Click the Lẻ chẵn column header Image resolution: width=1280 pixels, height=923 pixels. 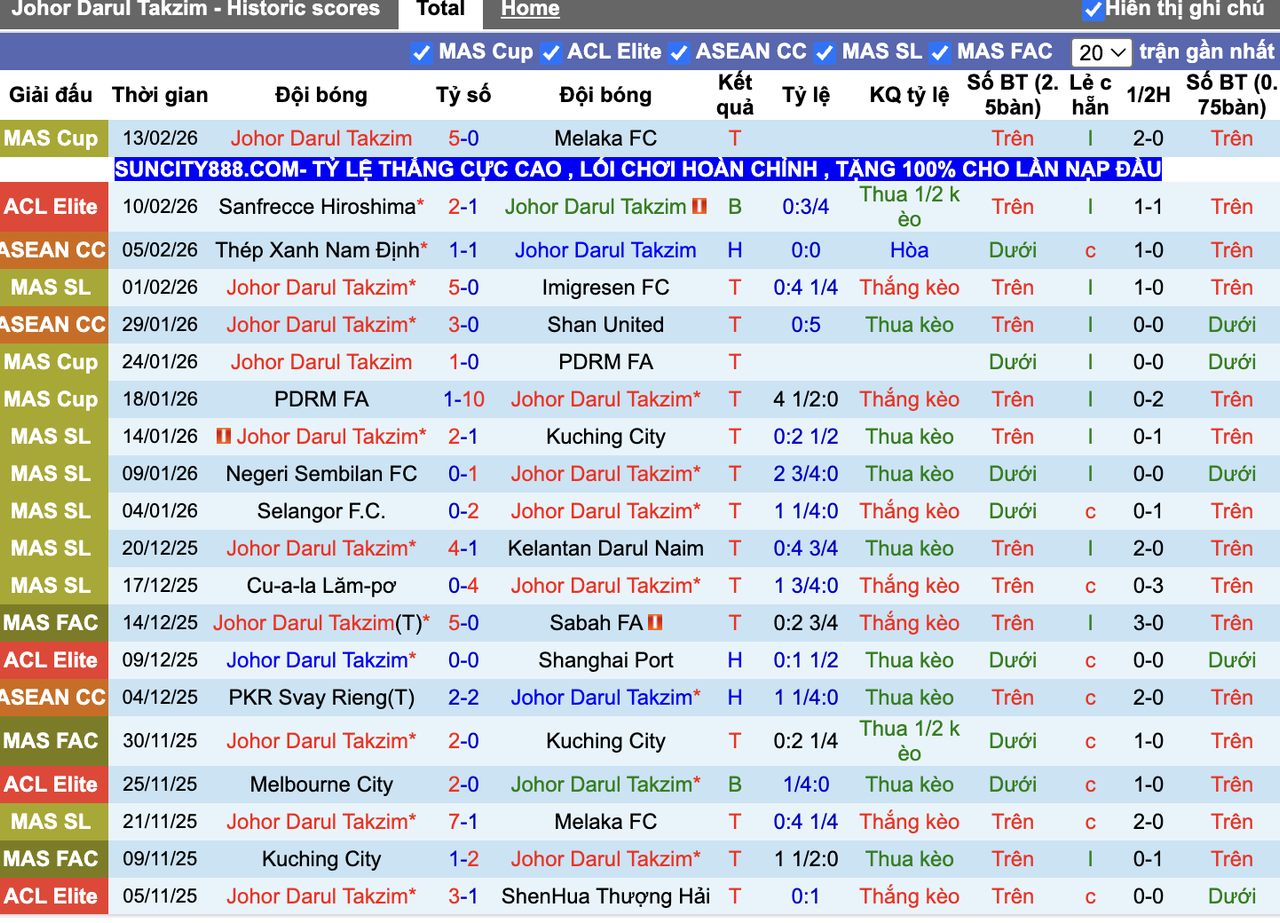1090,95
